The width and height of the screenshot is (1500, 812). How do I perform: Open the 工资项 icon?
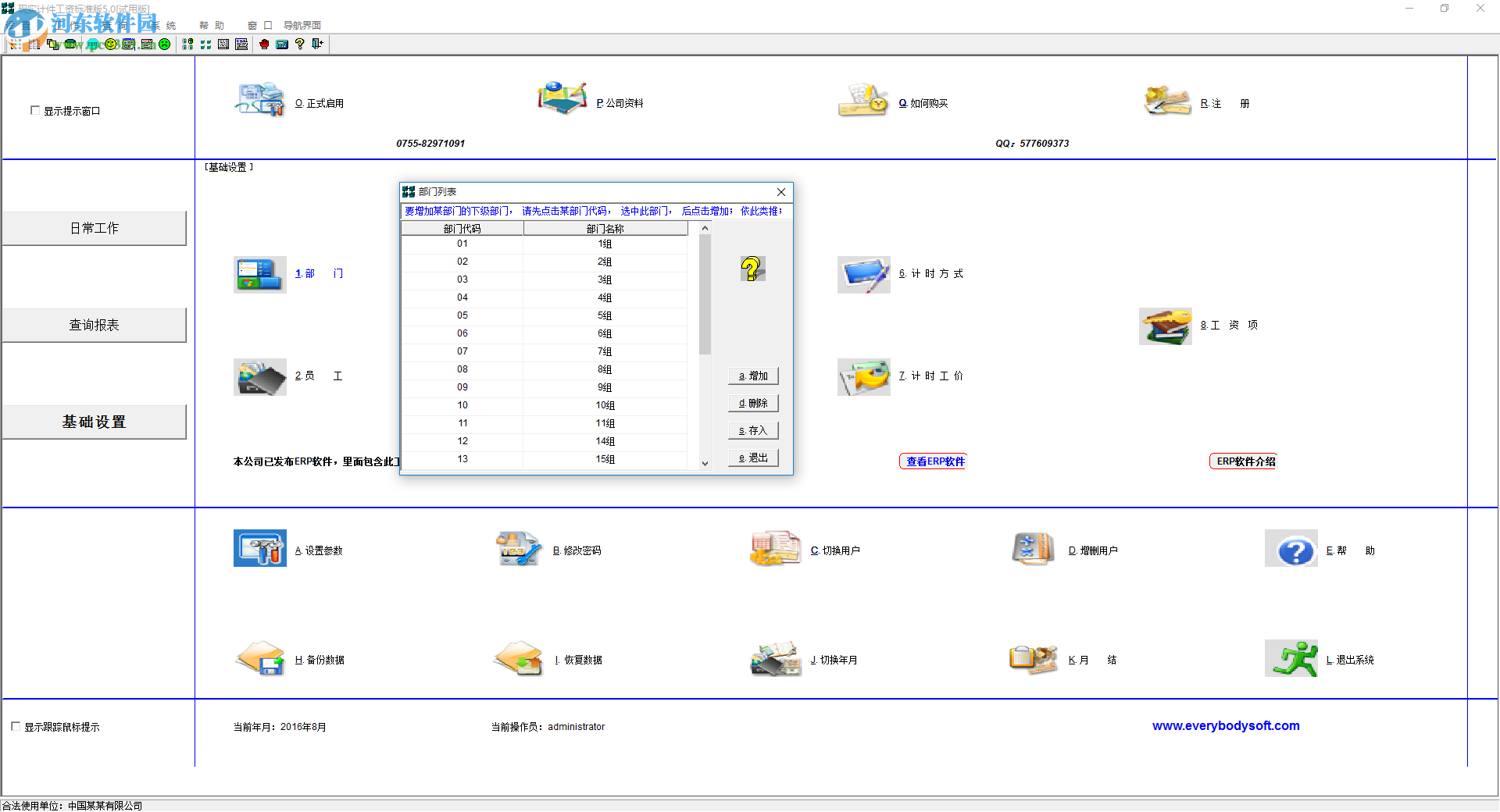coord(1166,326)
